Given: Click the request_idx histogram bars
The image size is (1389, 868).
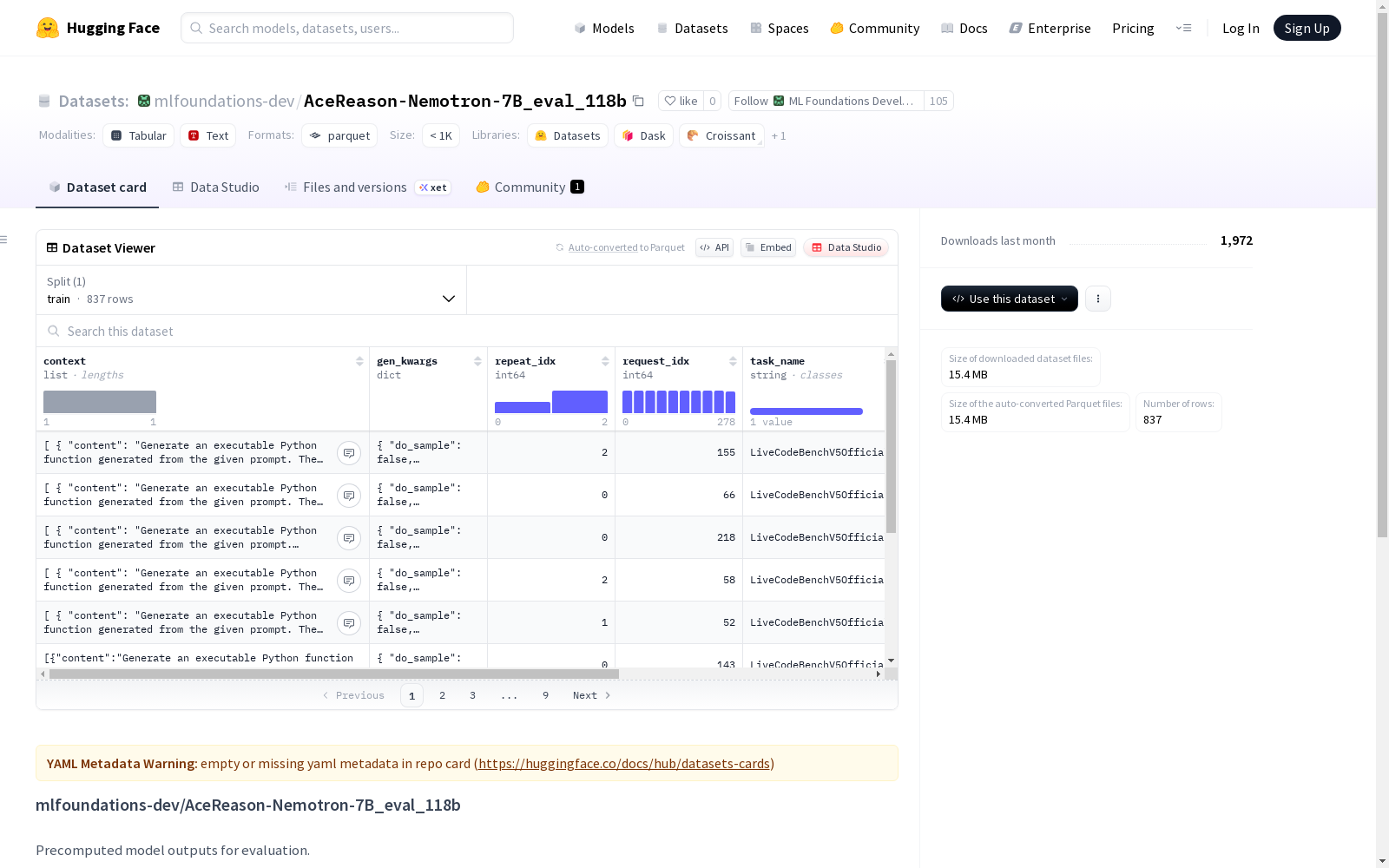Looking at the screenshot, I should 679,402.
